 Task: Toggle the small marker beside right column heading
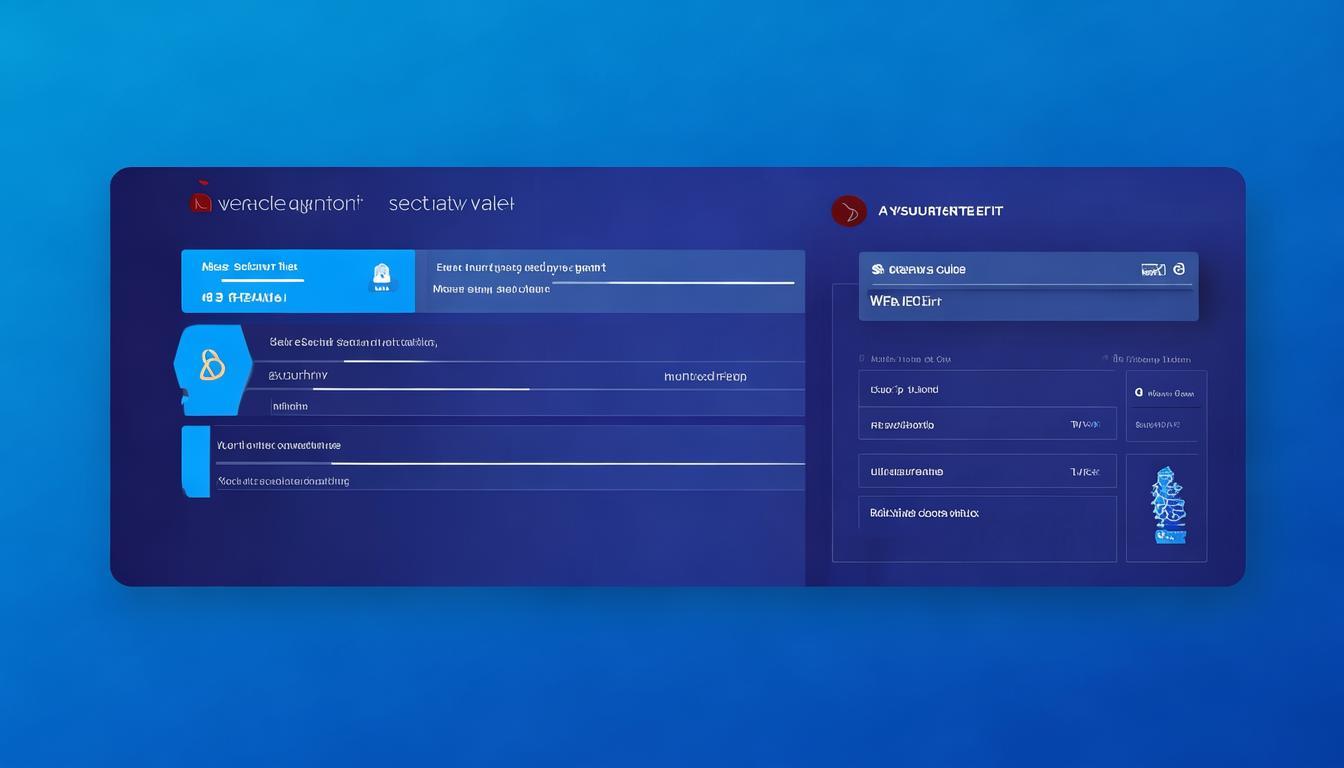coord(1106,359)
